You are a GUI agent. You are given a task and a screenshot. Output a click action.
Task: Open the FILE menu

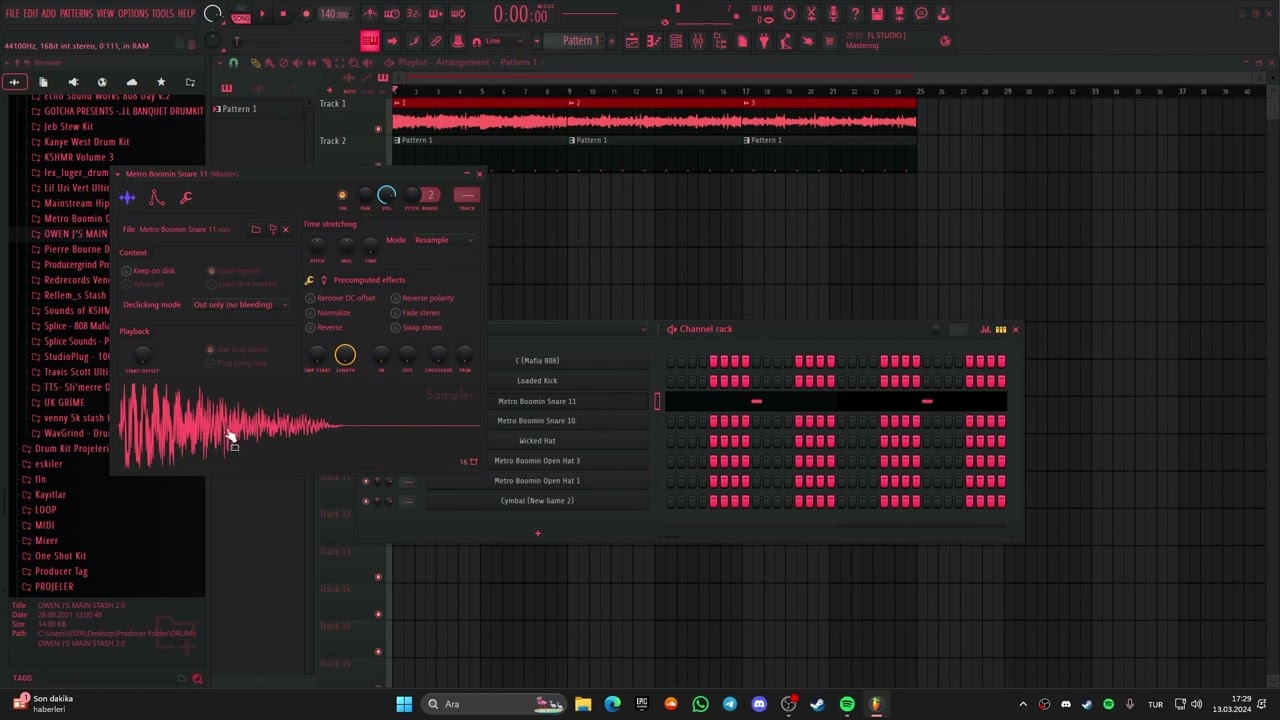12,14
